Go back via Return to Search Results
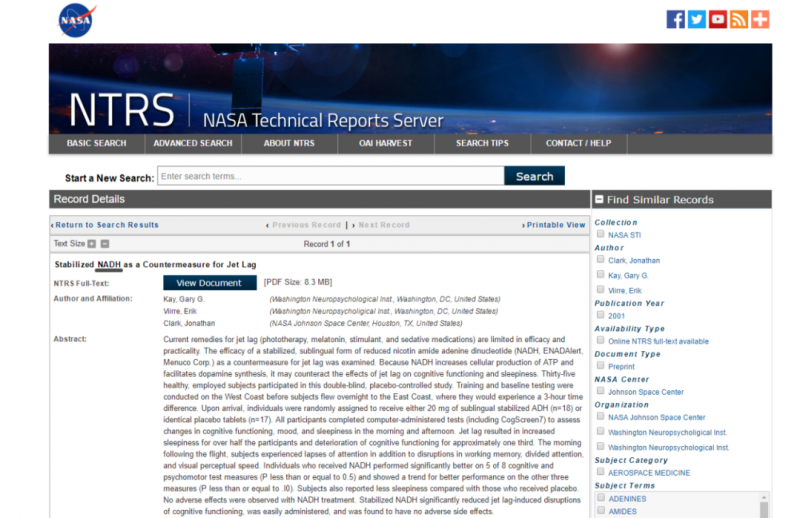The image size is (800, 518). (106, 225)
